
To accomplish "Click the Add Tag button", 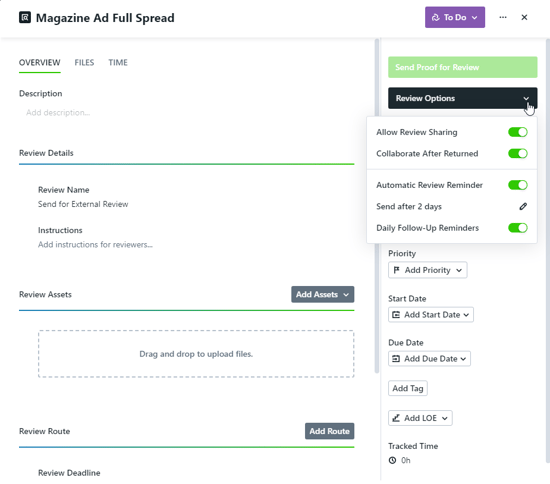I will [408, 388].
